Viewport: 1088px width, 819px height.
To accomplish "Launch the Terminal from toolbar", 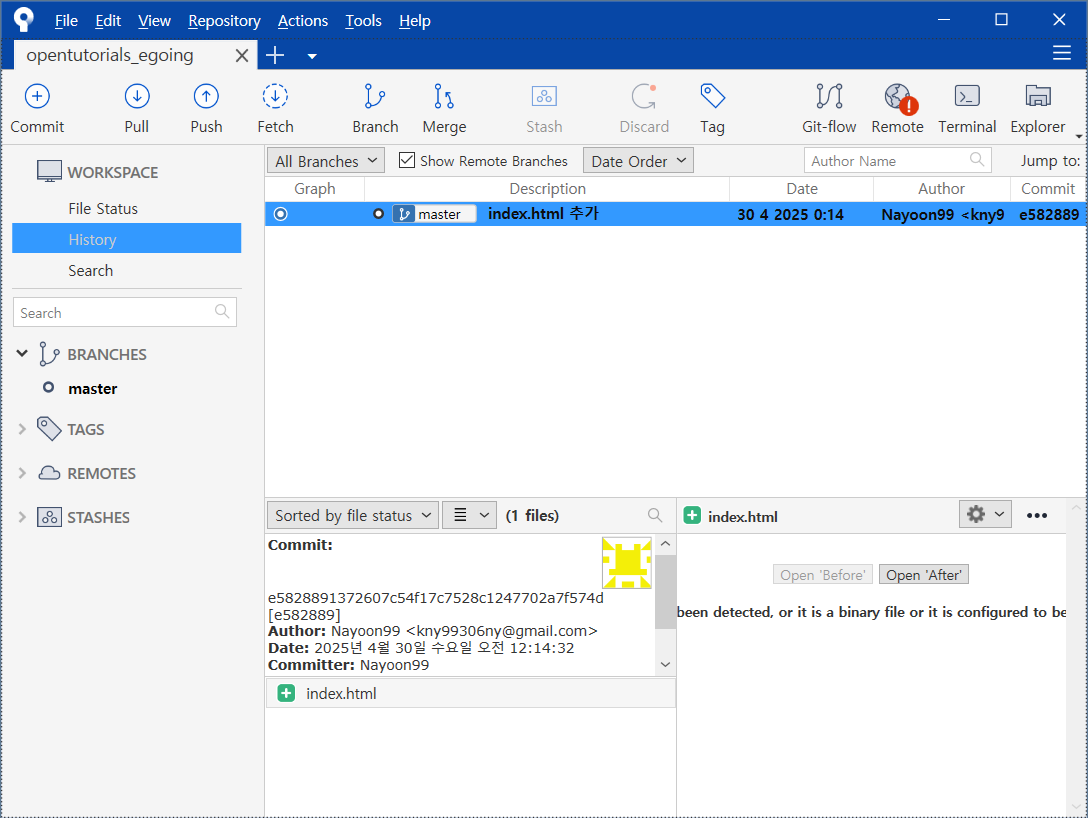I will point(967,96).
